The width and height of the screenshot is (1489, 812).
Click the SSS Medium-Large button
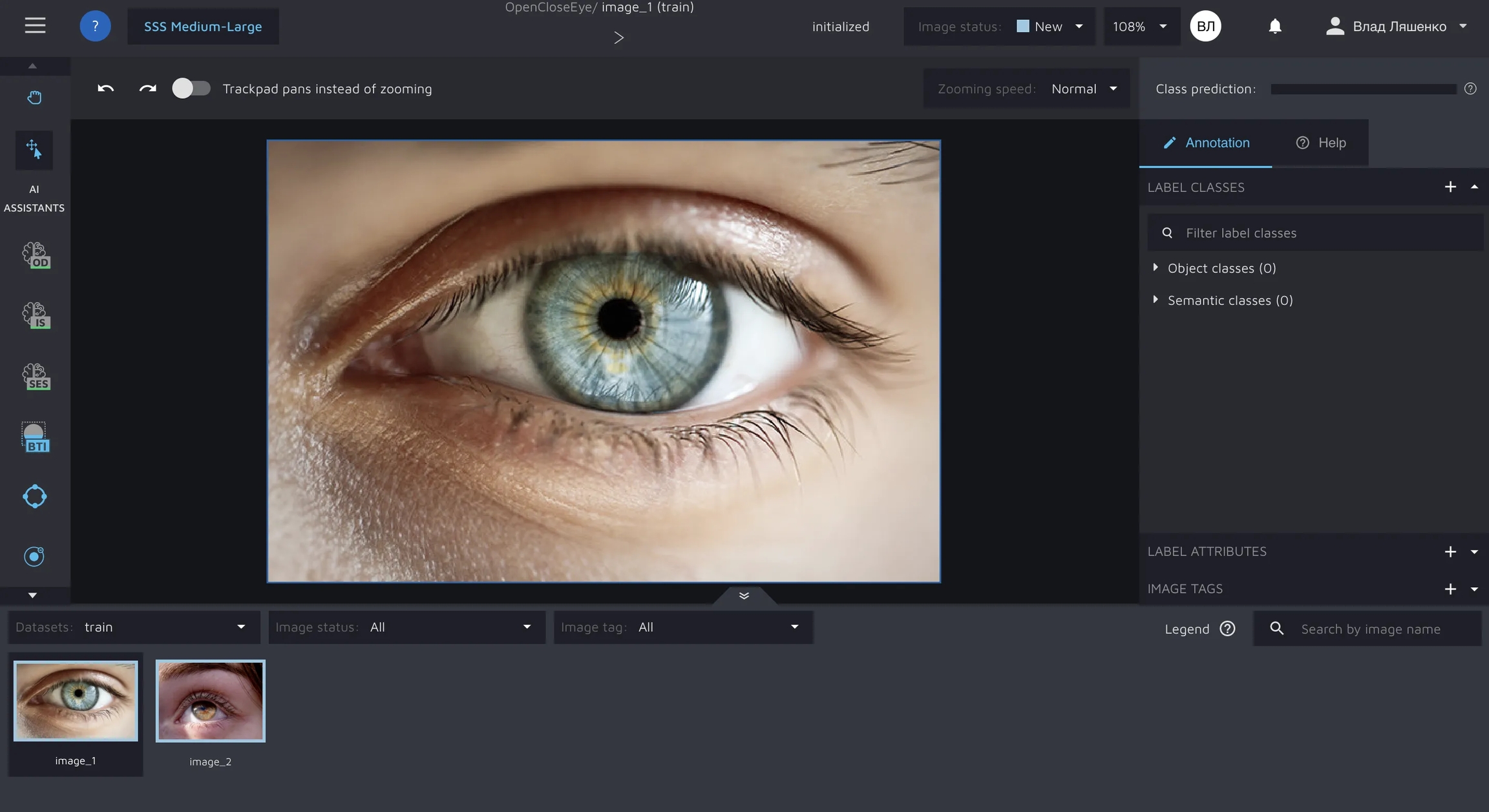(203, 26)
